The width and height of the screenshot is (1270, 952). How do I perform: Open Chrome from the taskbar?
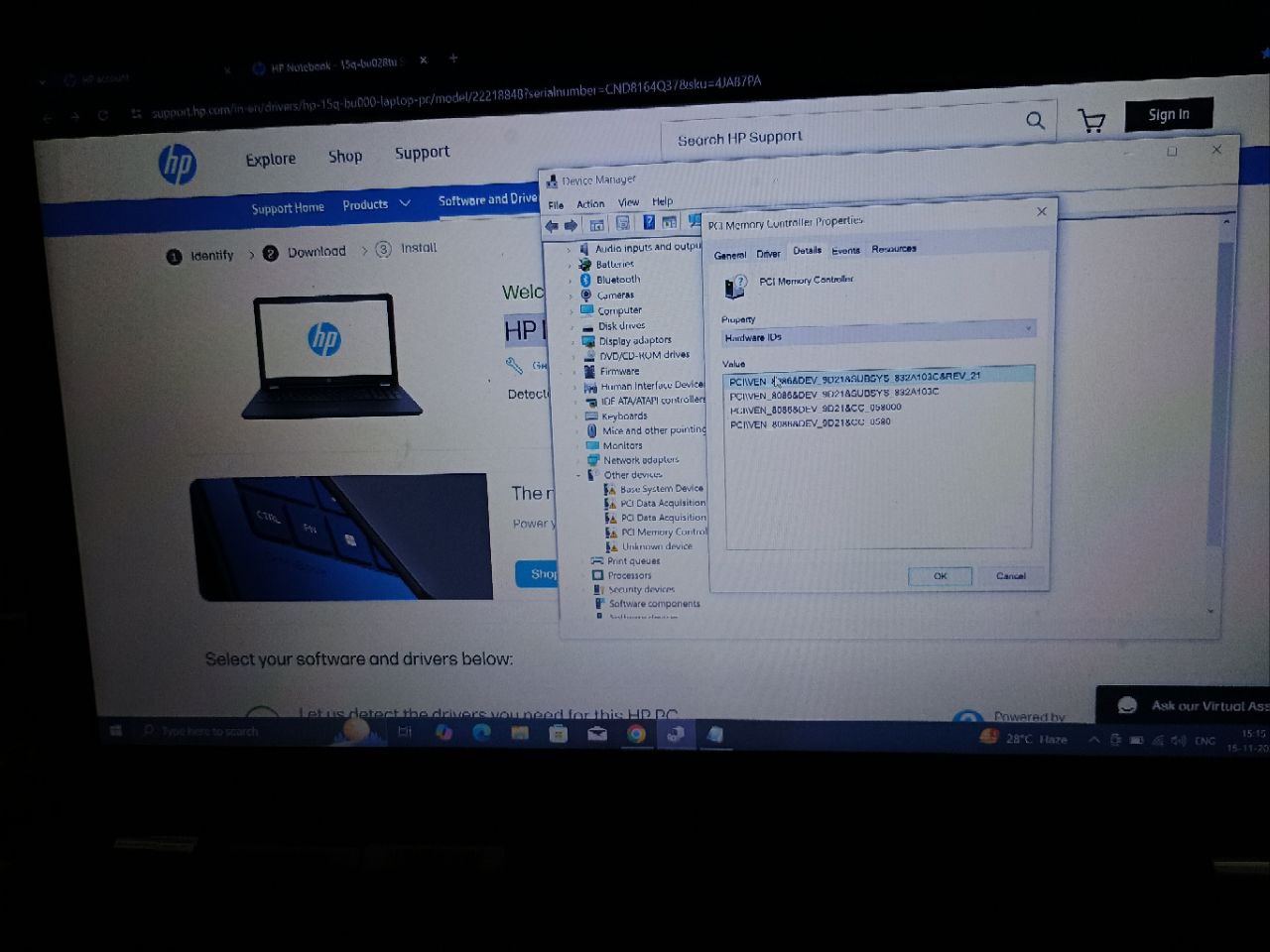[x=636, y=734]
